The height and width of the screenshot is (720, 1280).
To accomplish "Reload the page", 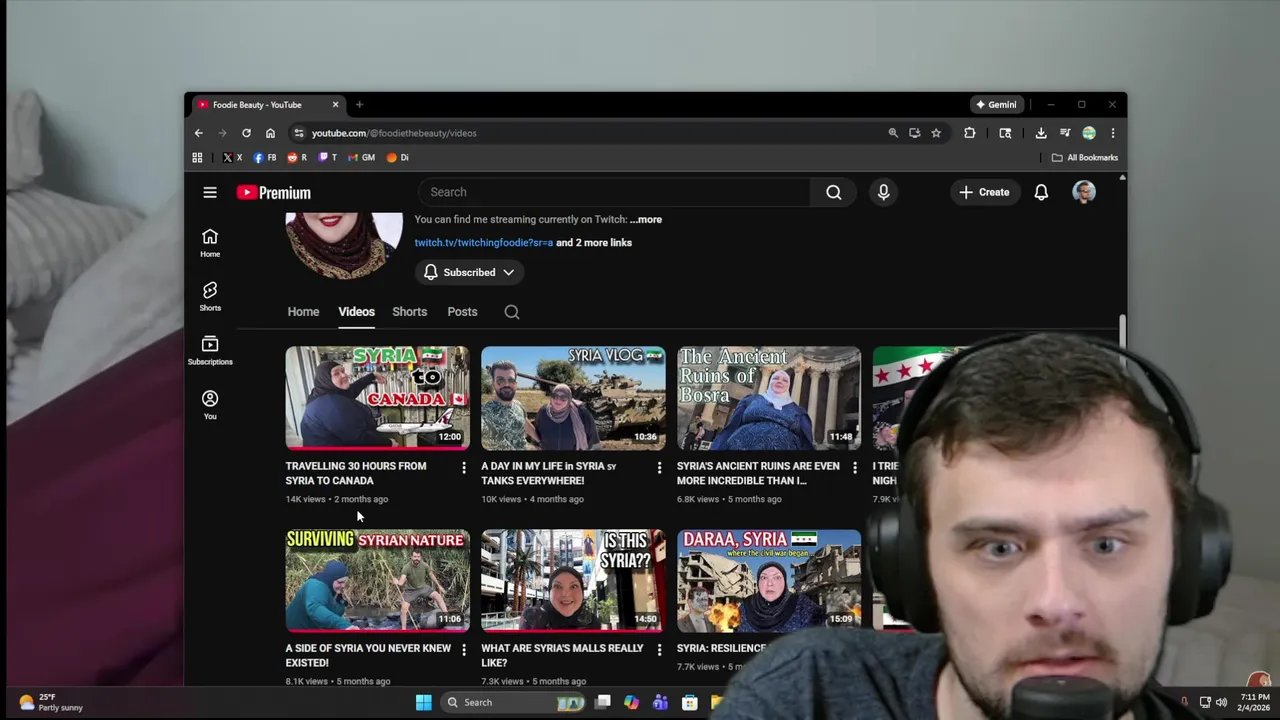I will point(246,133).
